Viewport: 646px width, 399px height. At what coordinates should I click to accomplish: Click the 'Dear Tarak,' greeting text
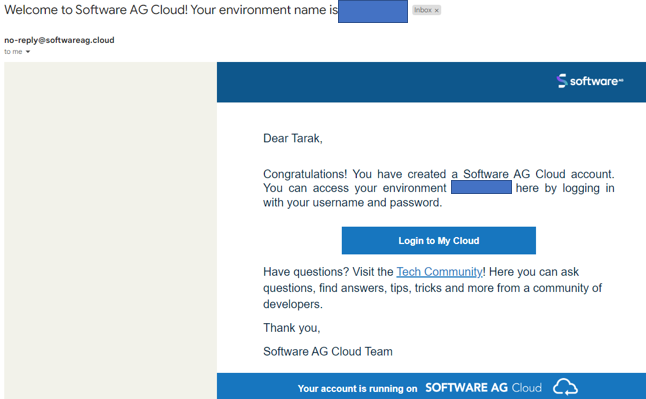click(293, 138)
